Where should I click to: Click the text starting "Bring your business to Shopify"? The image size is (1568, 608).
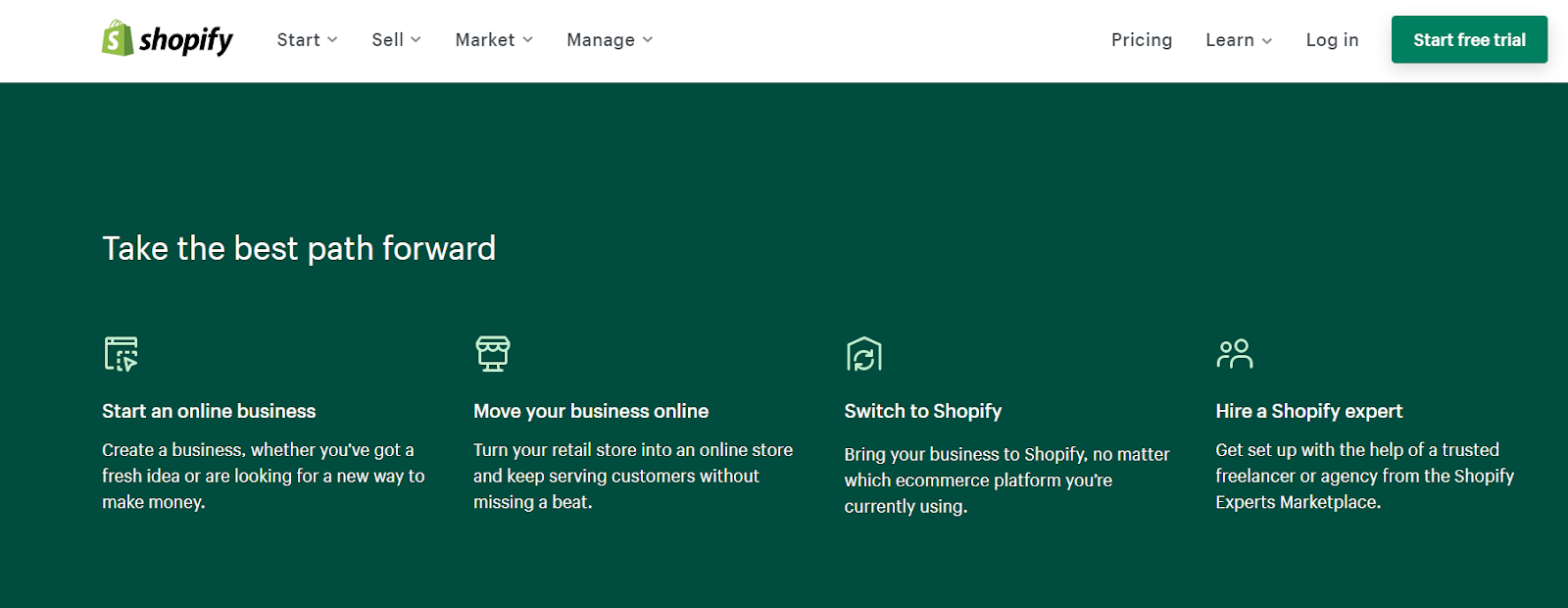(1007, 481)
